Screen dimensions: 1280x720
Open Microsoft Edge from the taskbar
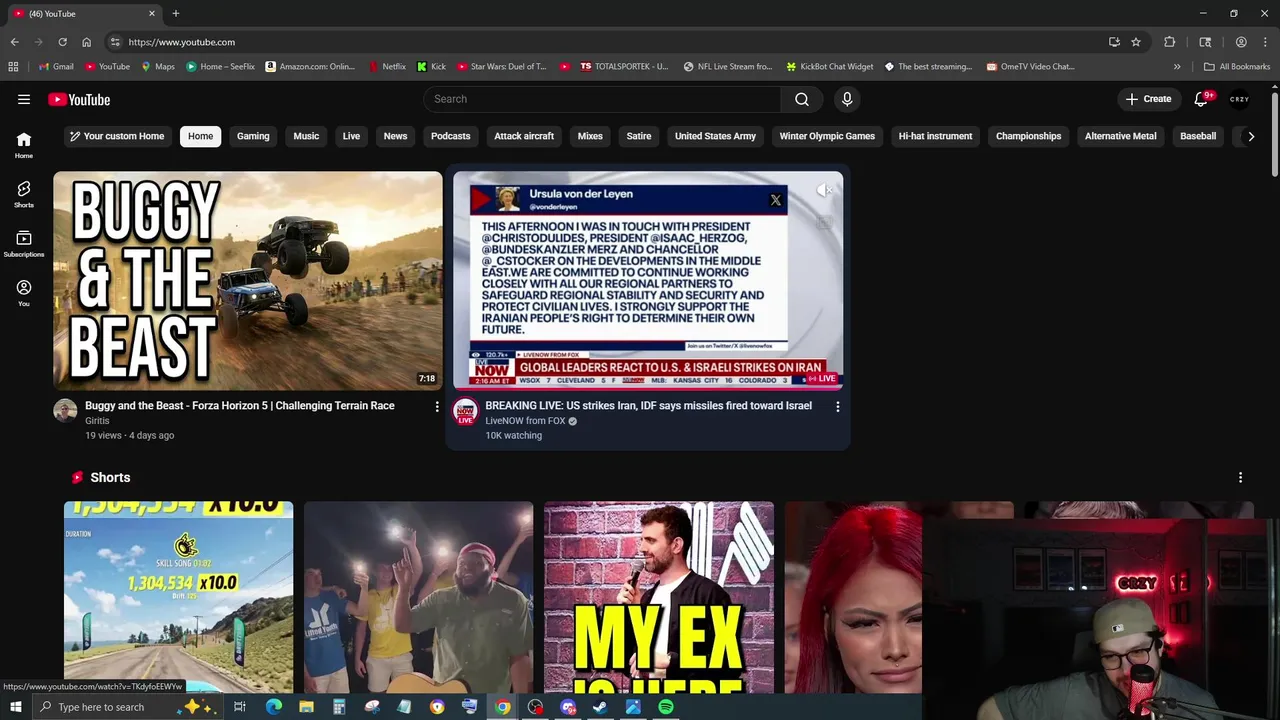tap(273, 707)
